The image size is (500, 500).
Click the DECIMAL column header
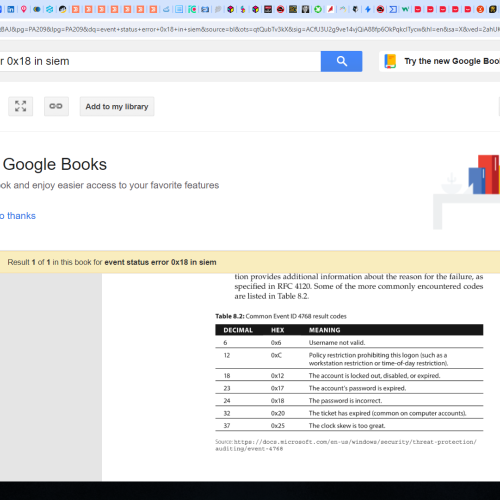coord(238,330)
